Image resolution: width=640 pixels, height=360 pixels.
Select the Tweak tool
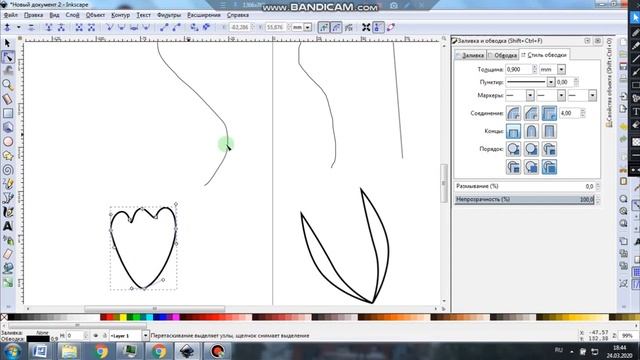[7, 71]
